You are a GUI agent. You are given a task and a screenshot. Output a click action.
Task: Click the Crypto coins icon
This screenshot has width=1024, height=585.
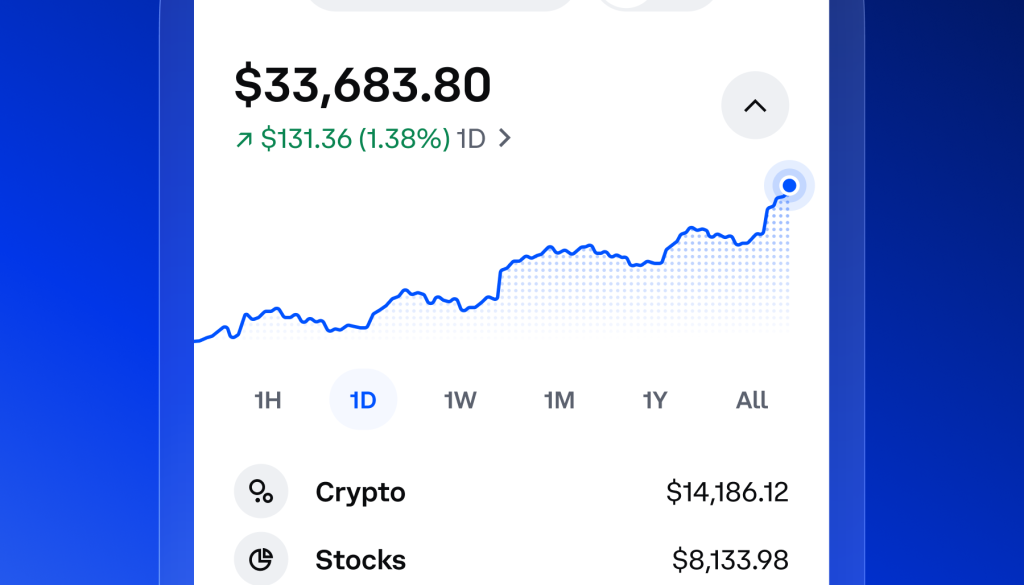point(261,492)
